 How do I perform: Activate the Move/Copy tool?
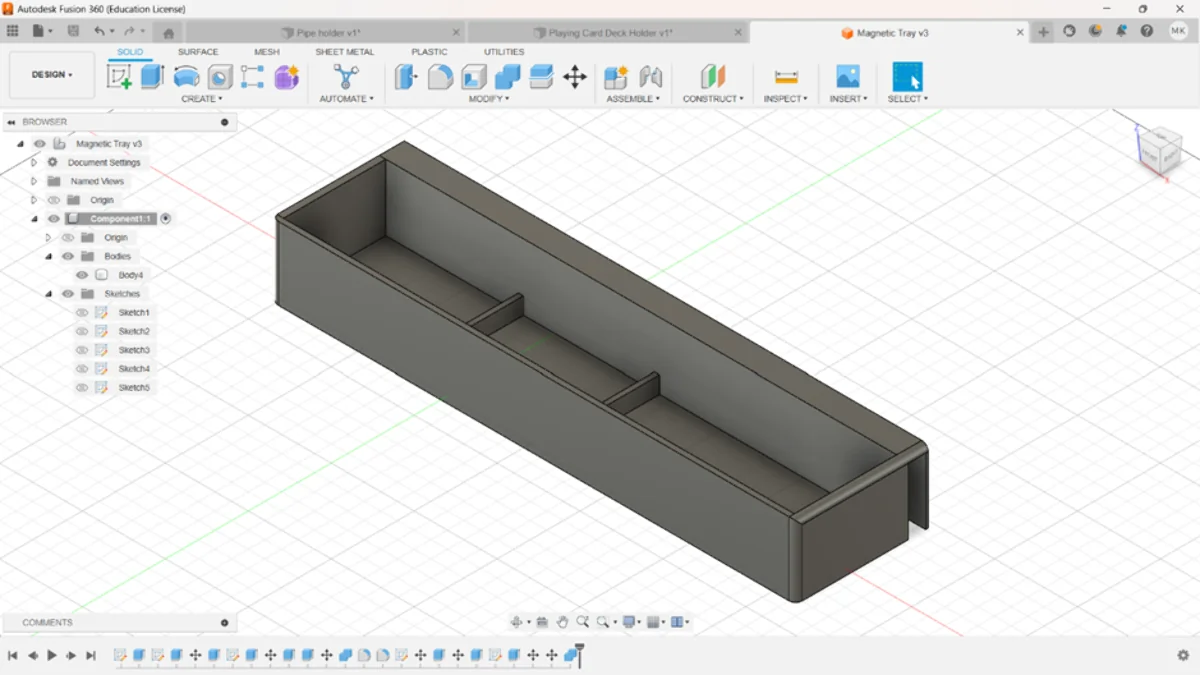[x=575, y=77]
